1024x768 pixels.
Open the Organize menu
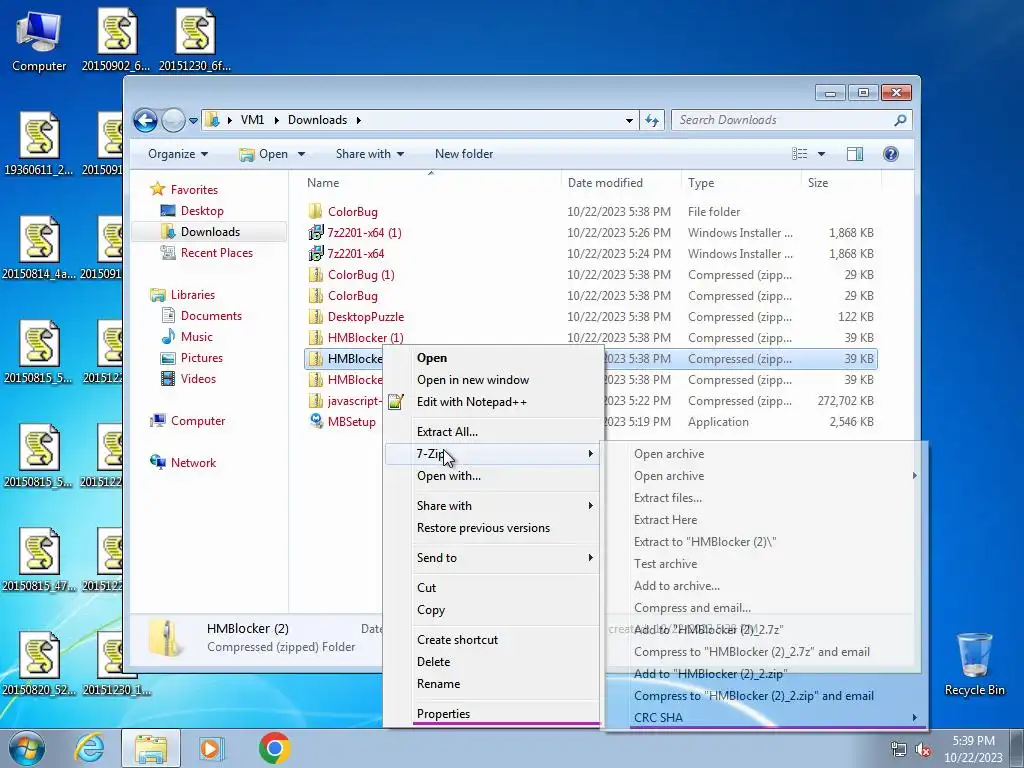[178, 154]
